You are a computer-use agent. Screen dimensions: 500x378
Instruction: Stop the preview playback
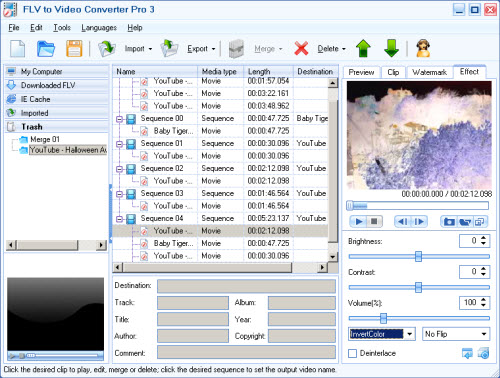pos(374,222)
